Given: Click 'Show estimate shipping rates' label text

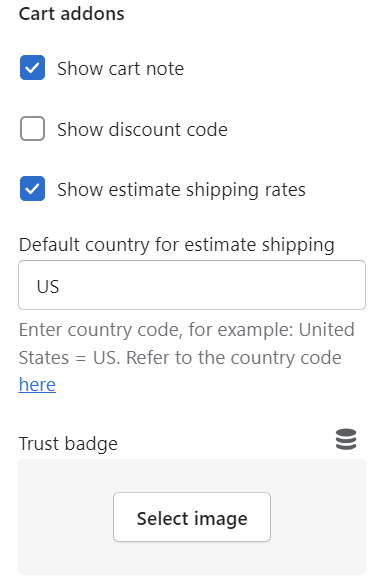Looking at the screenshot, I should 181,190.
